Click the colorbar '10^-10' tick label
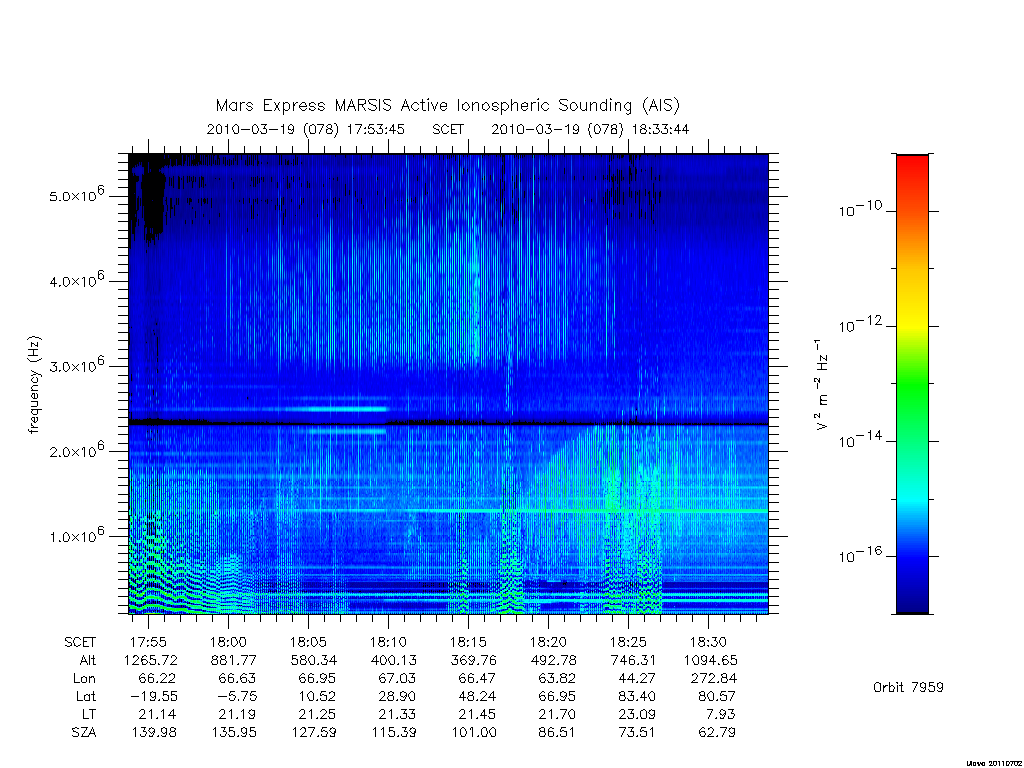 [x=860, y=209]
